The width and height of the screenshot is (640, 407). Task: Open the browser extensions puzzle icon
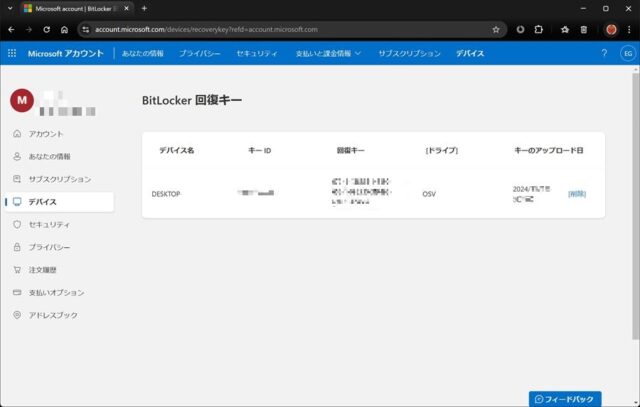(x=539, y=29)
